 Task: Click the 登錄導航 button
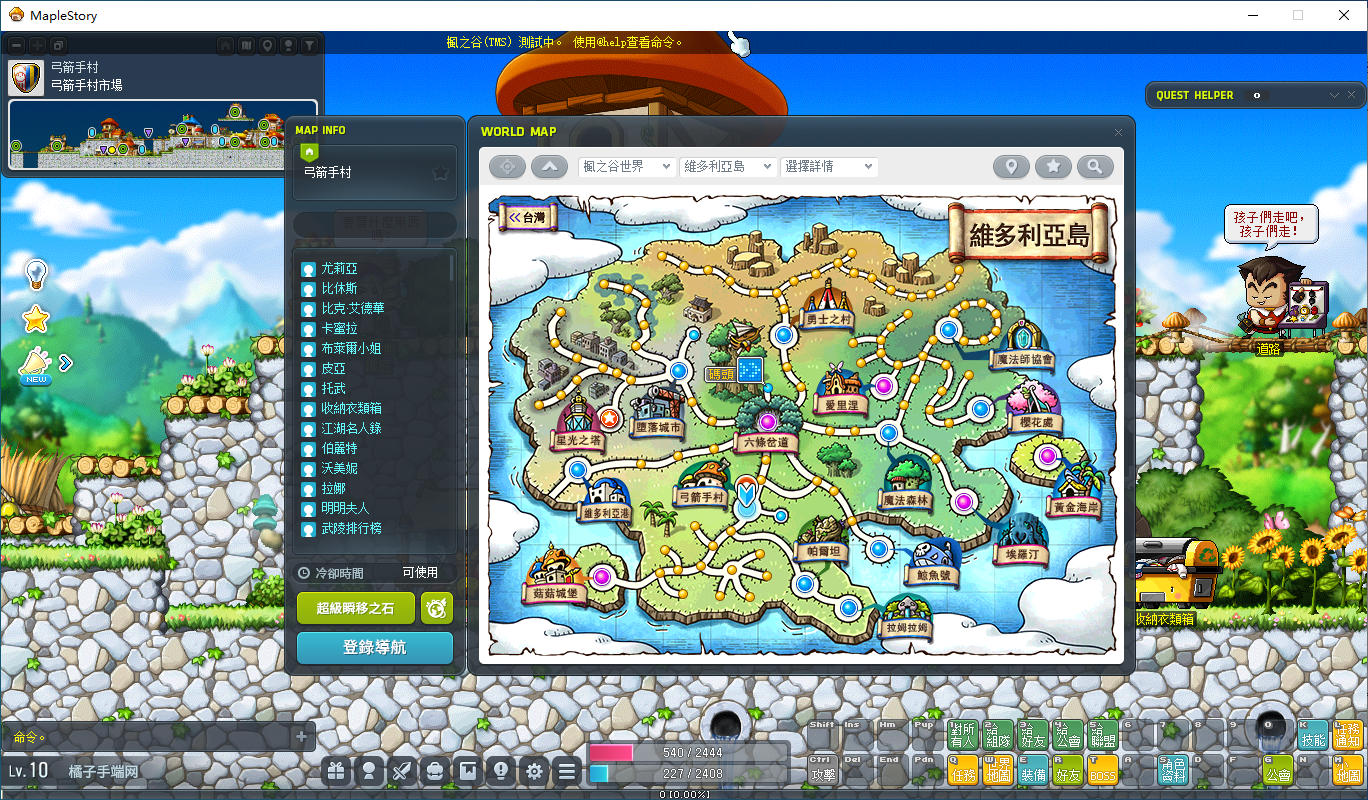pyautogui.click(x=375, y=647)
